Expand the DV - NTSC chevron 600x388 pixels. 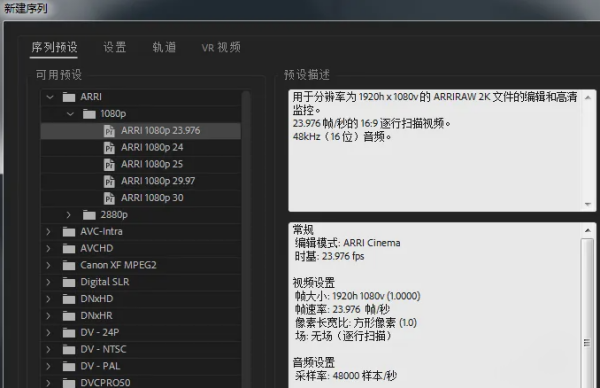[x=48, y=349]
